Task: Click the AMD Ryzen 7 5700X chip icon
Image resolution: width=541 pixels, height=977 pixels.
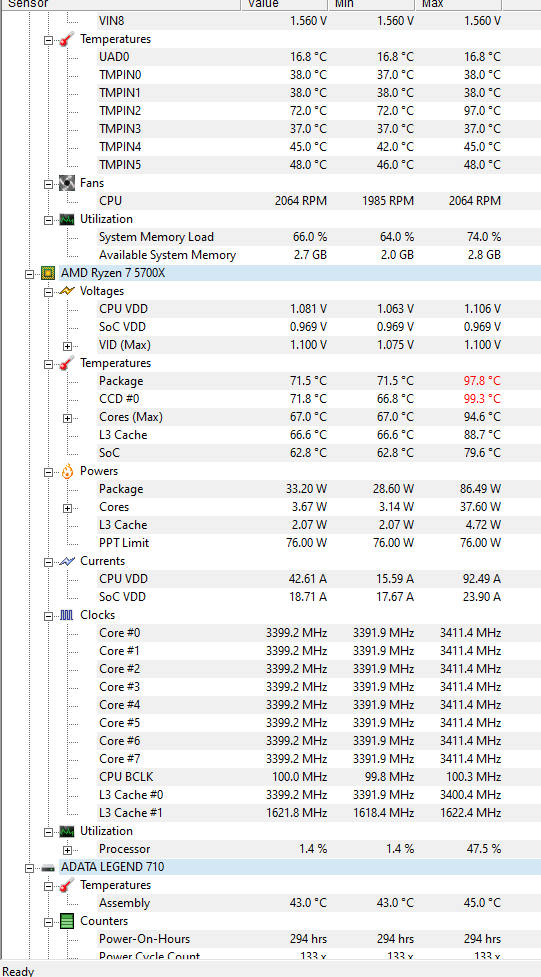Action: [47, 273]
